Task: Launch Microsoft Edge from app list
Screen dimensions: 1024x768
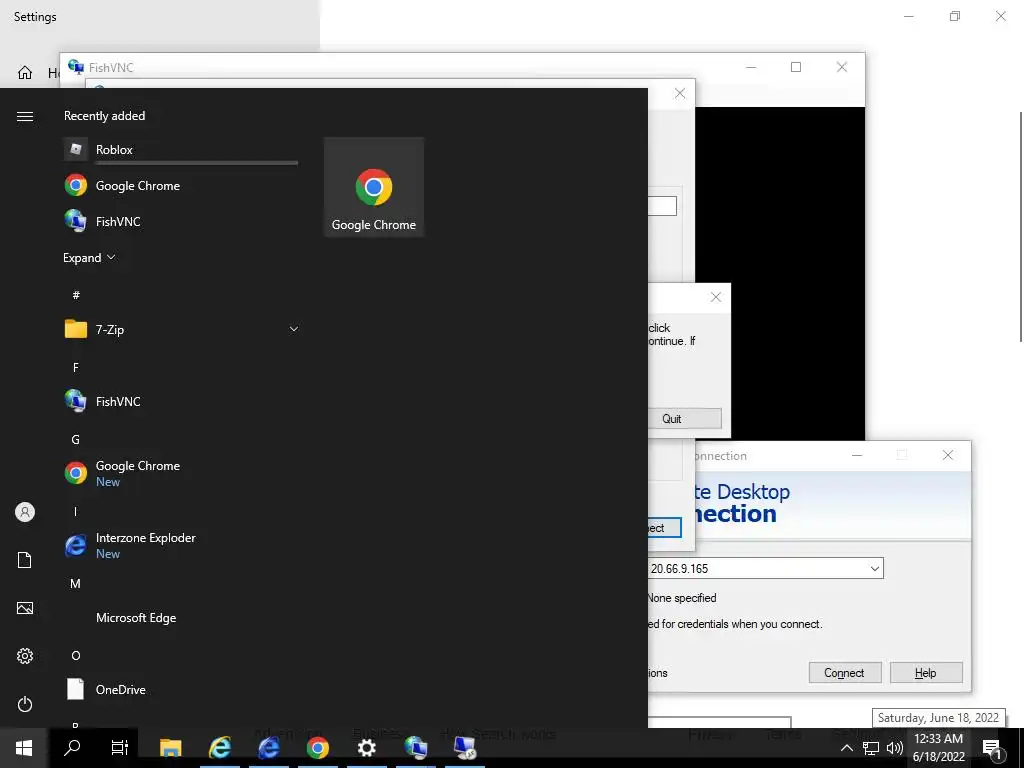Action: point(181,617)
